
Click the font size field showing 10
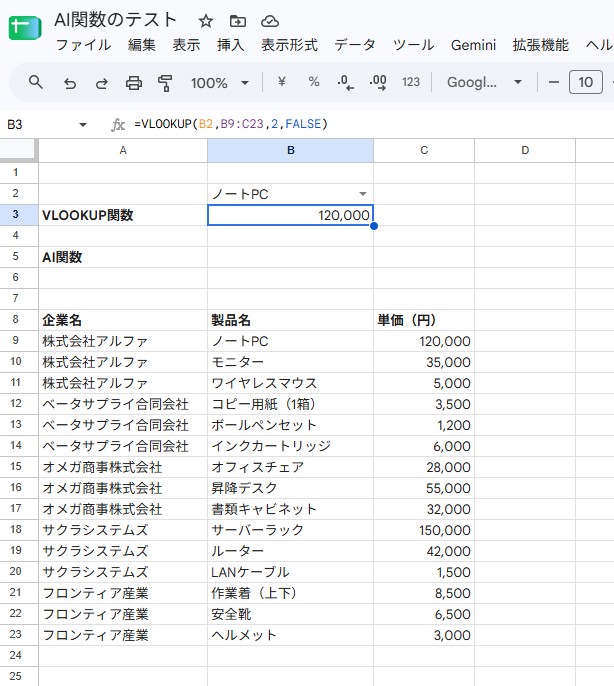(586, 82)
